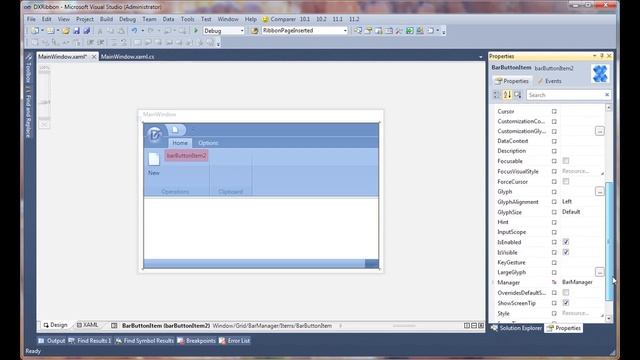The height and width of the screenshot is (360, 640).
Task: Open the Find Symbol Results tab
Action: pyautogui.click(x=144, y=340)
